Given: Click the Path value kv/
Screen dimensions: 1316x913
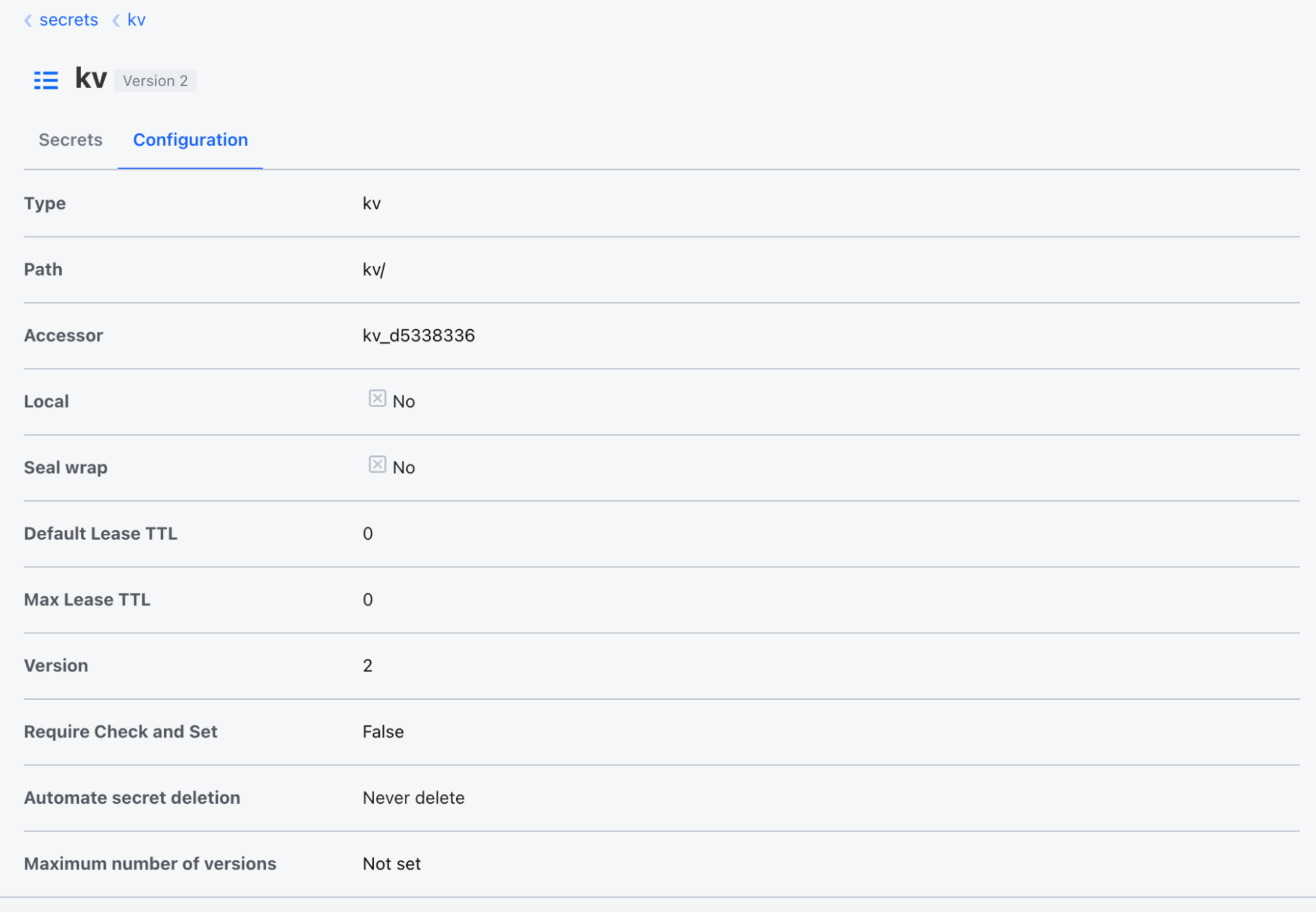Looking at the screenshot, I should [374, 270].
